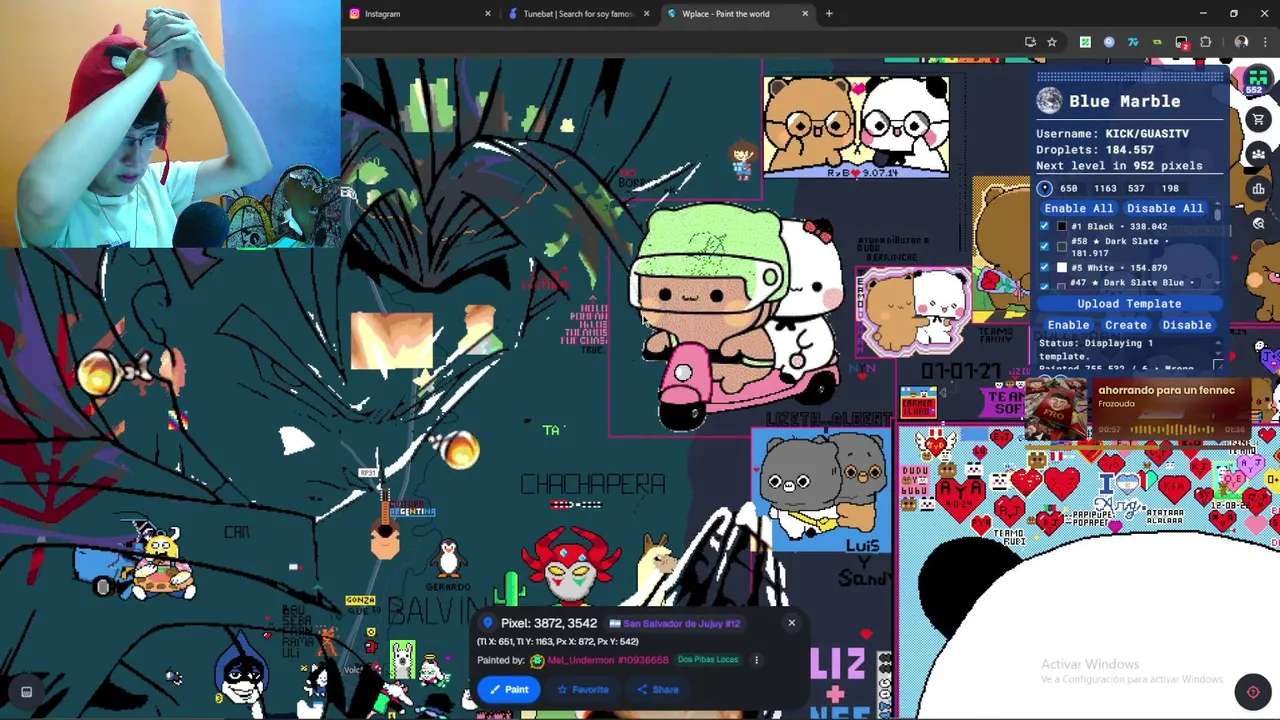Click the red target icon bottom right
The height and width of the screenshot is (720, 1280).
(x=1253, y=692)
